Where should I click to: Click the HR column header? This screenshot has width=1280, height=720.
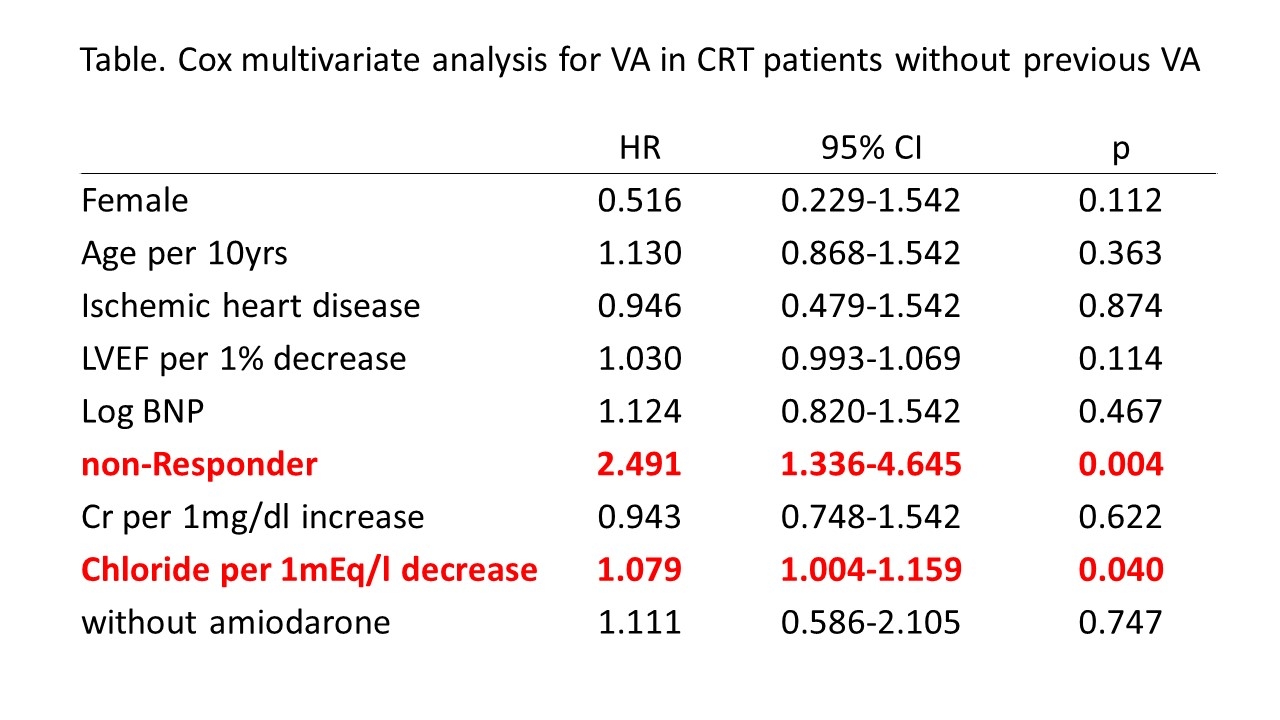pyautogui.click(x=640, y=148)
